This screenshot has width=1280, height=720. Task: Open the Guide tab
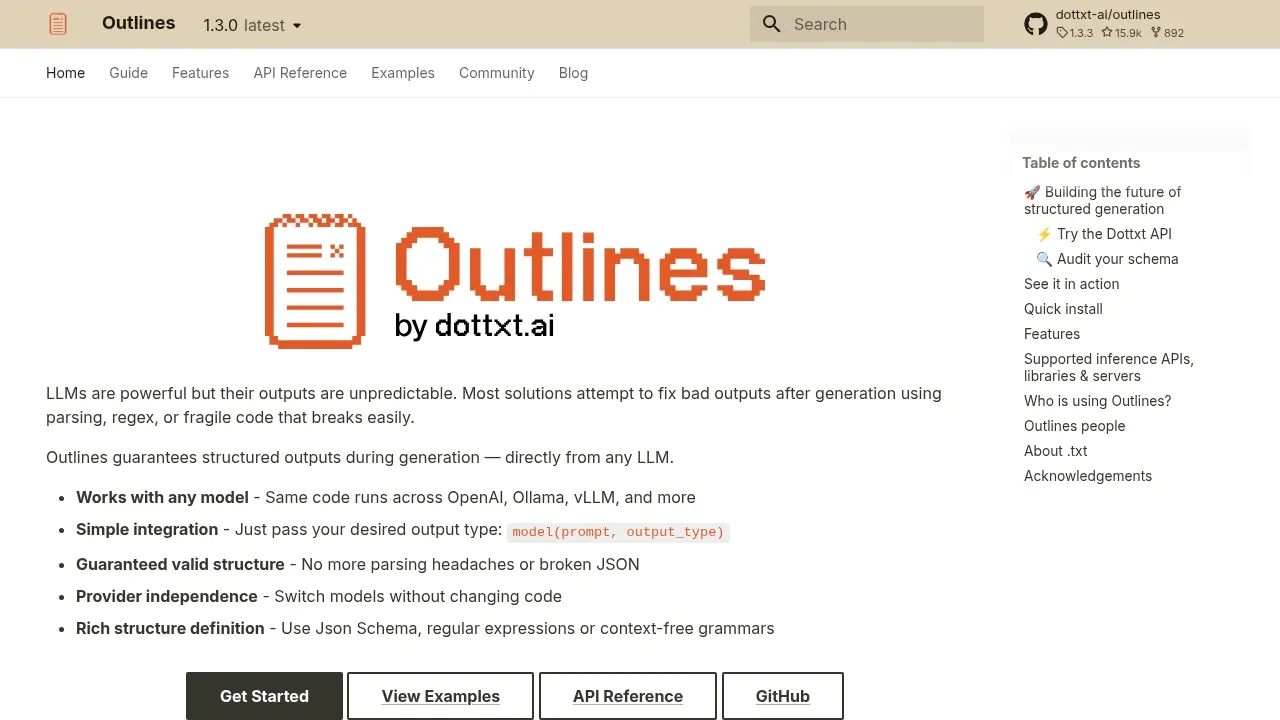click(x=128, y=73)
